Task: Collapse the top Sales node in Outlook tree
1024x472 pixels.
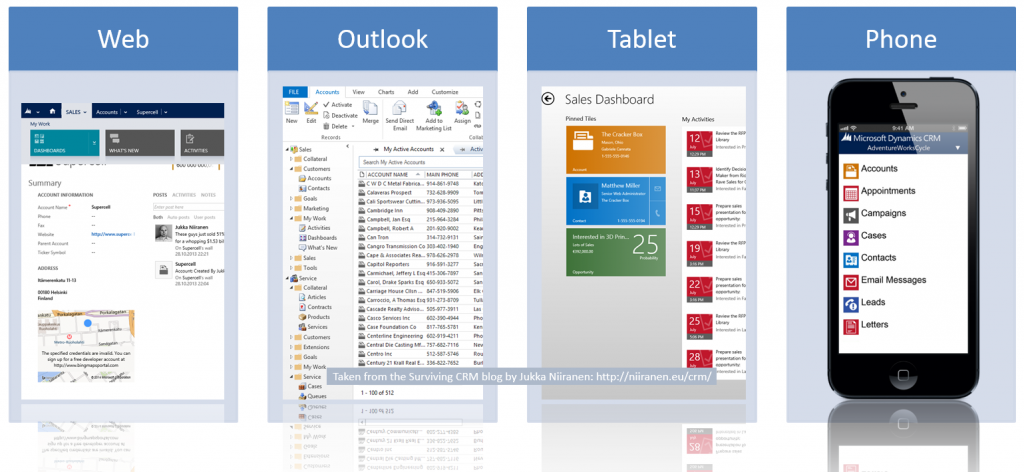Action: pos(288,149)
